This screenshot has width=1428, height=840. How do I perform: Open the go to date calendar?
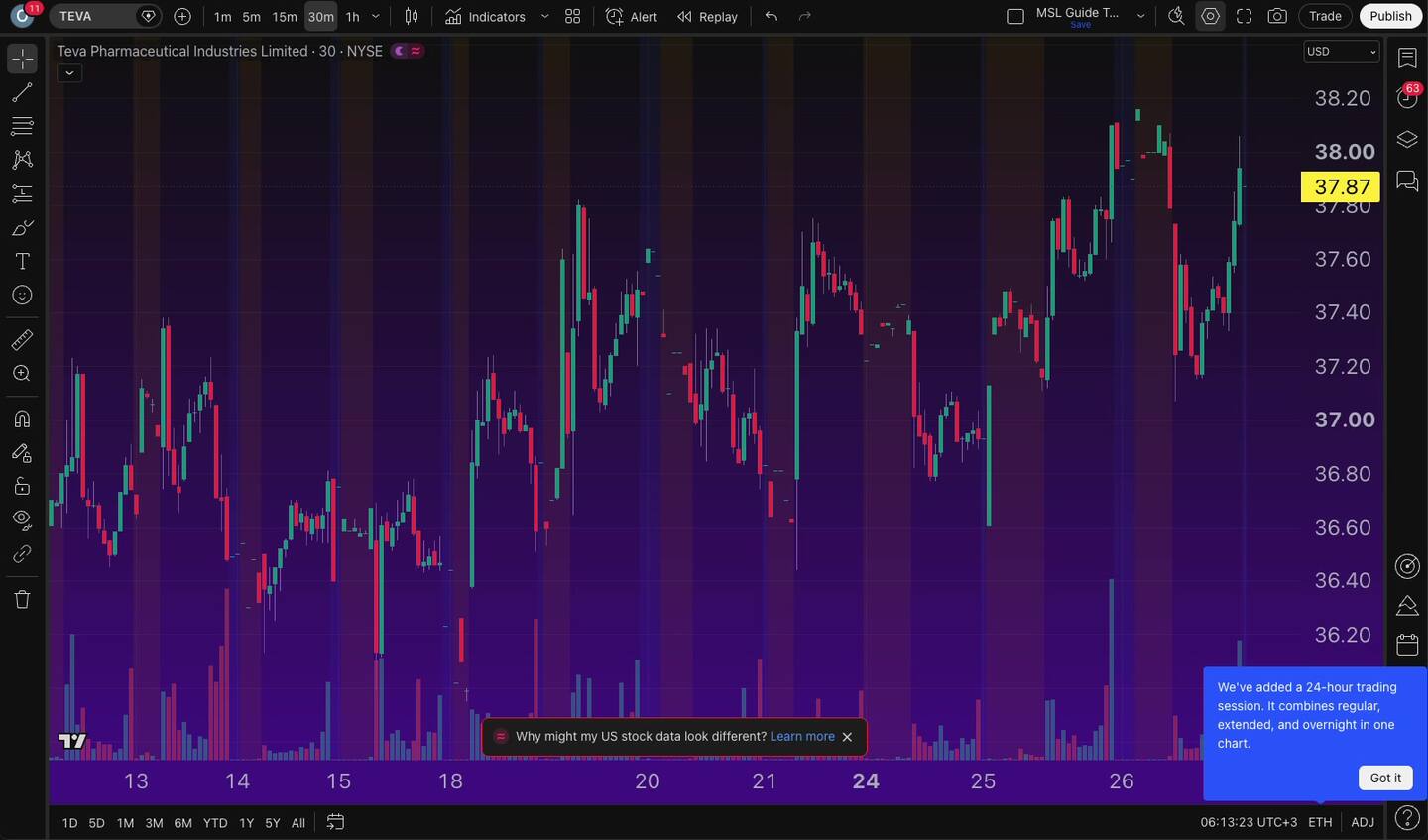pyautogui.click(x=335, y=822)
